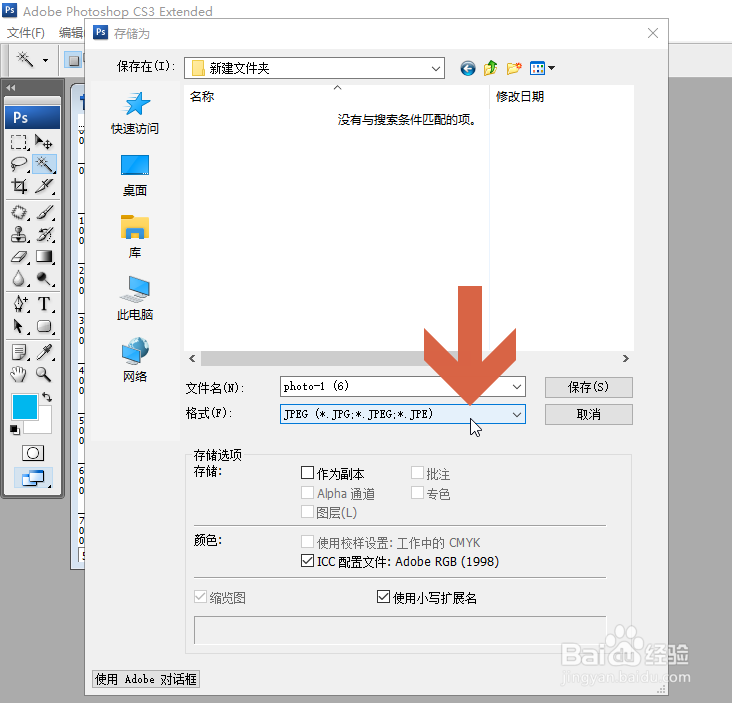Select the Pen tool

[x=19, y=304]
